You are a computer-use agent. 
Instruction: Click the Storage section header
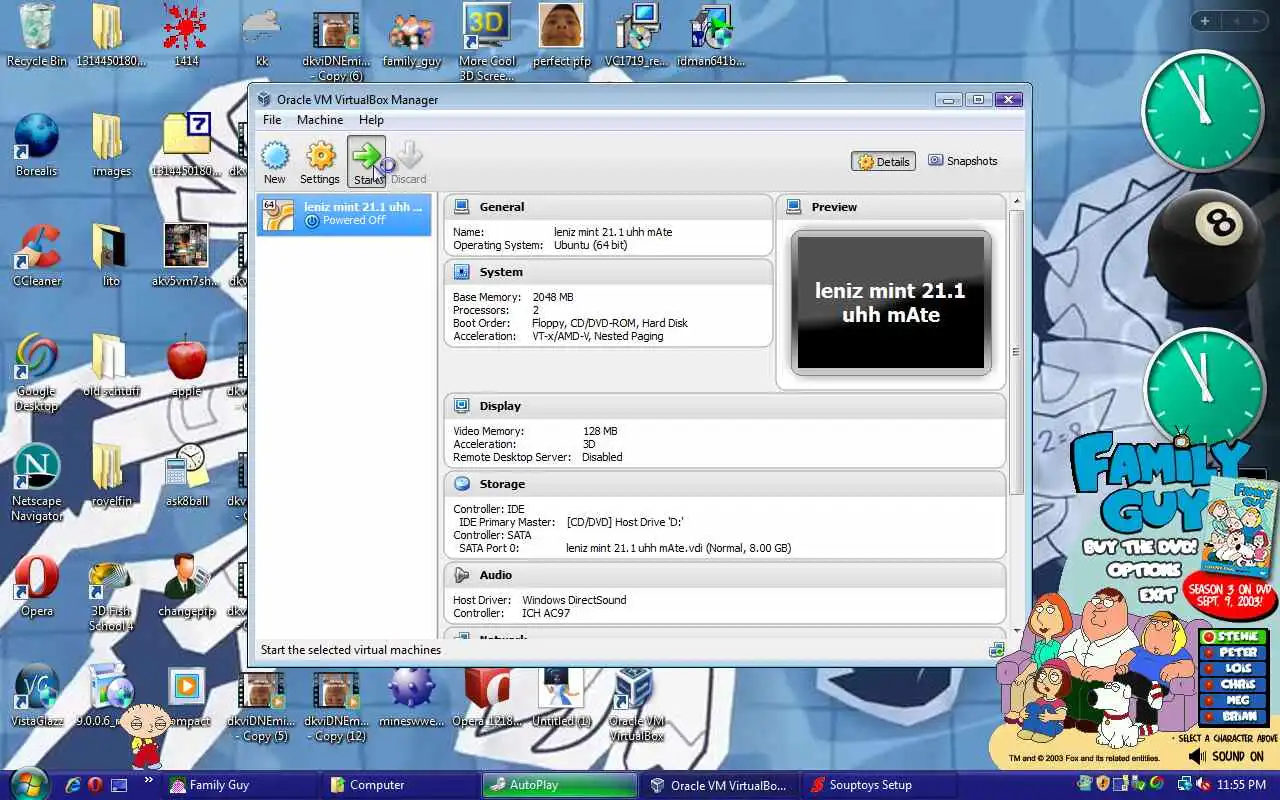[x=725, y=484]
